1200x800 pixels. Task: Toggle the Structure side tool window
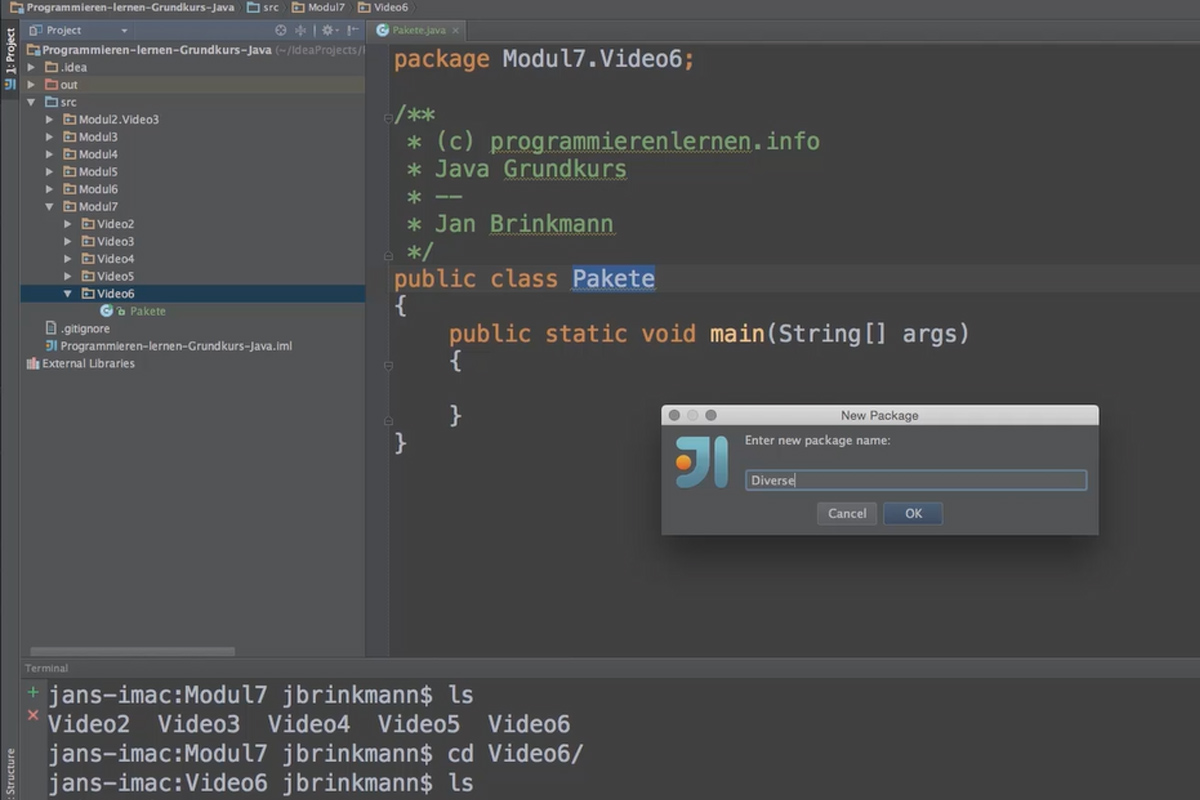[x=10, y=774]
